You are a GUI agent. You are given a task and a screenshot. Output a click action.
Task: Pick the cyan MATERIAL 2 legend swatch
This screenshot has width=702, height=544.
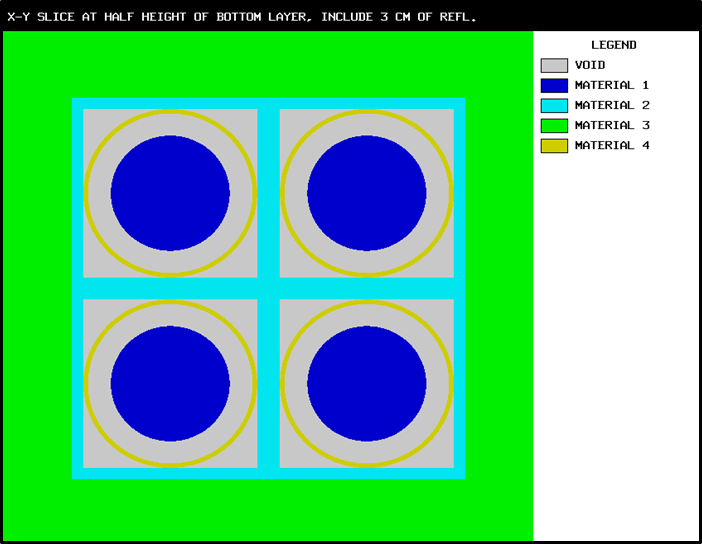554,106
